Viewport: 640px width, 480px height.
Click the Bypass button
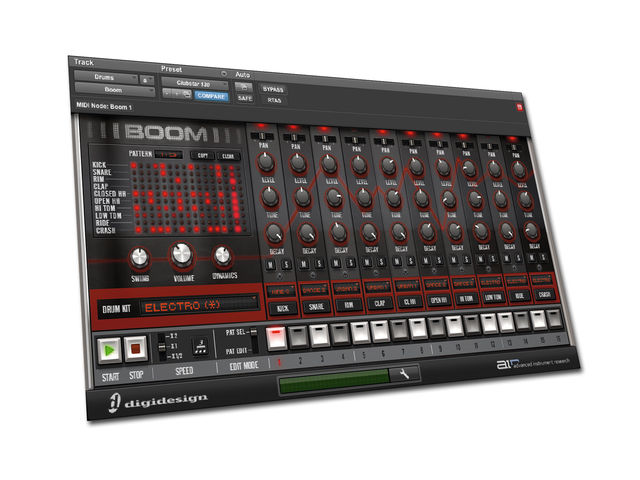[x=273, y=89]
